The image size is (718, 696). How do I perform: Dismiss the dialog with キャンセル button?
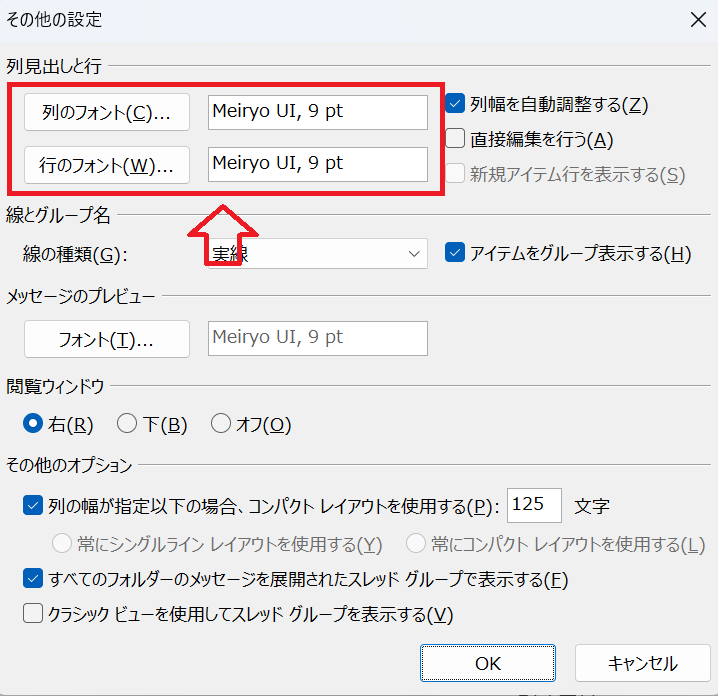[x=642, y=663]
